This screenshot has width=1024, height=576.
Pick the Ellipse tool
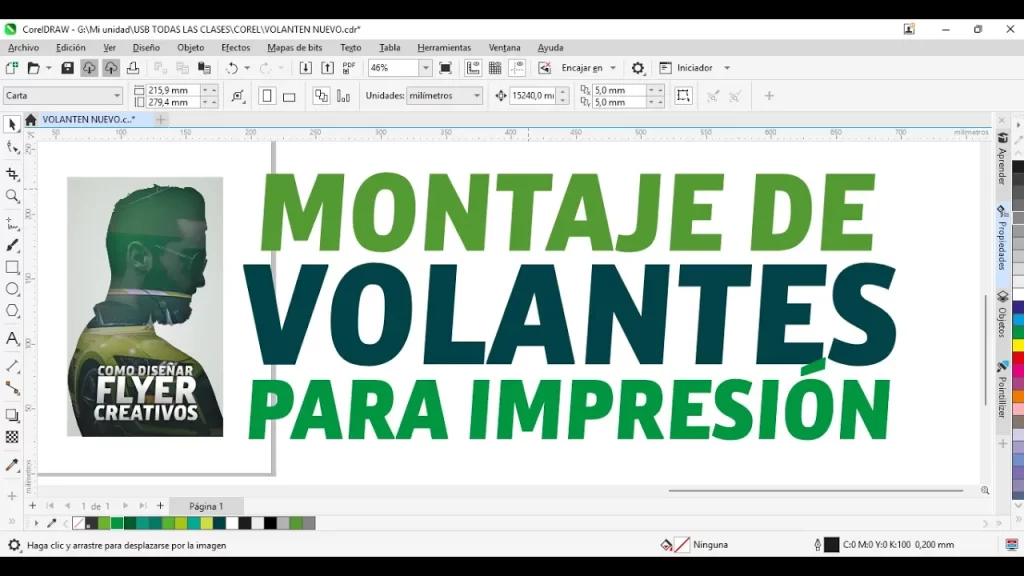12,289
